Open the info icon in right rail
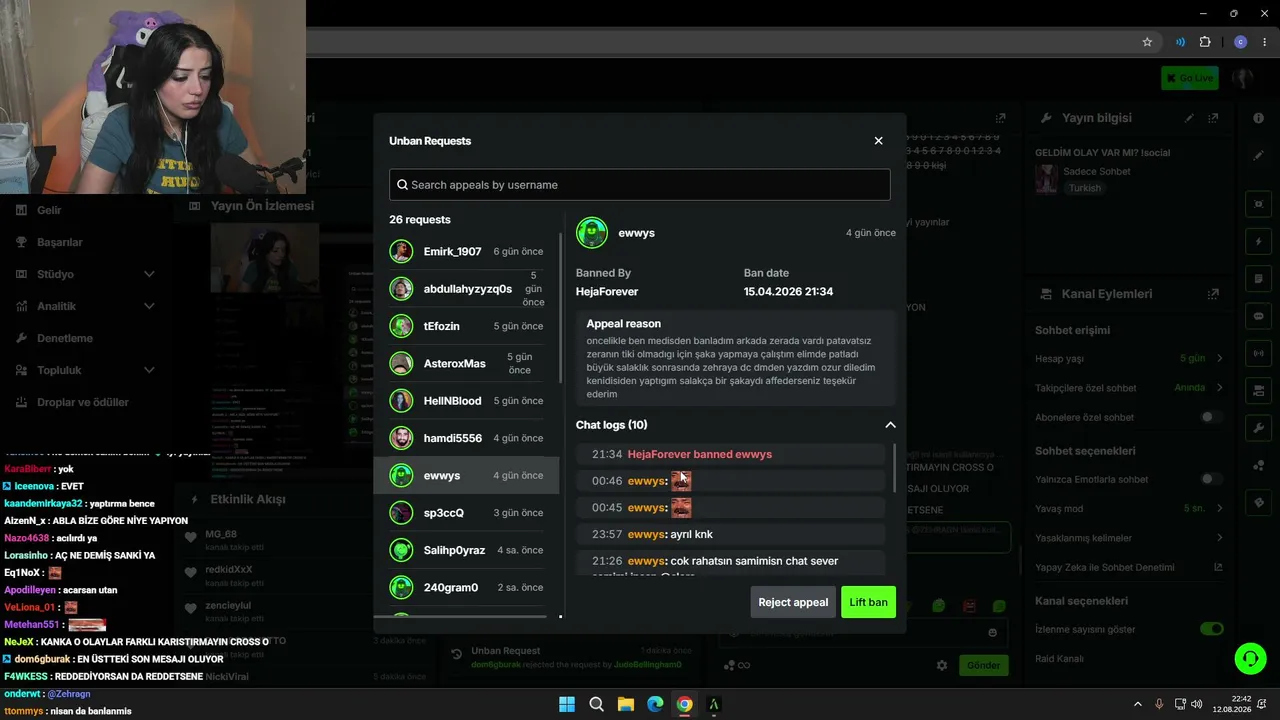This screenshot has height=720, width=1280. 1258,118
